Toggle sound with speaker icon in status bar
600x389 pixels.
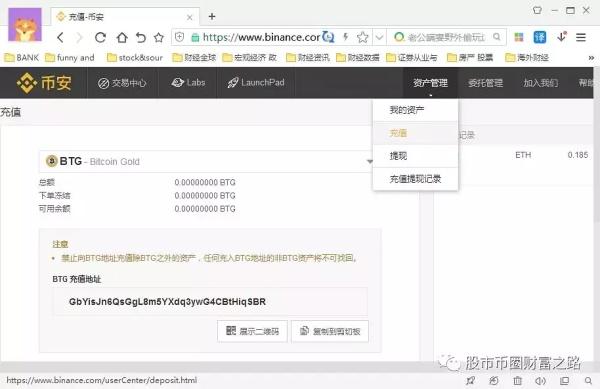click(x=540, y=380)
